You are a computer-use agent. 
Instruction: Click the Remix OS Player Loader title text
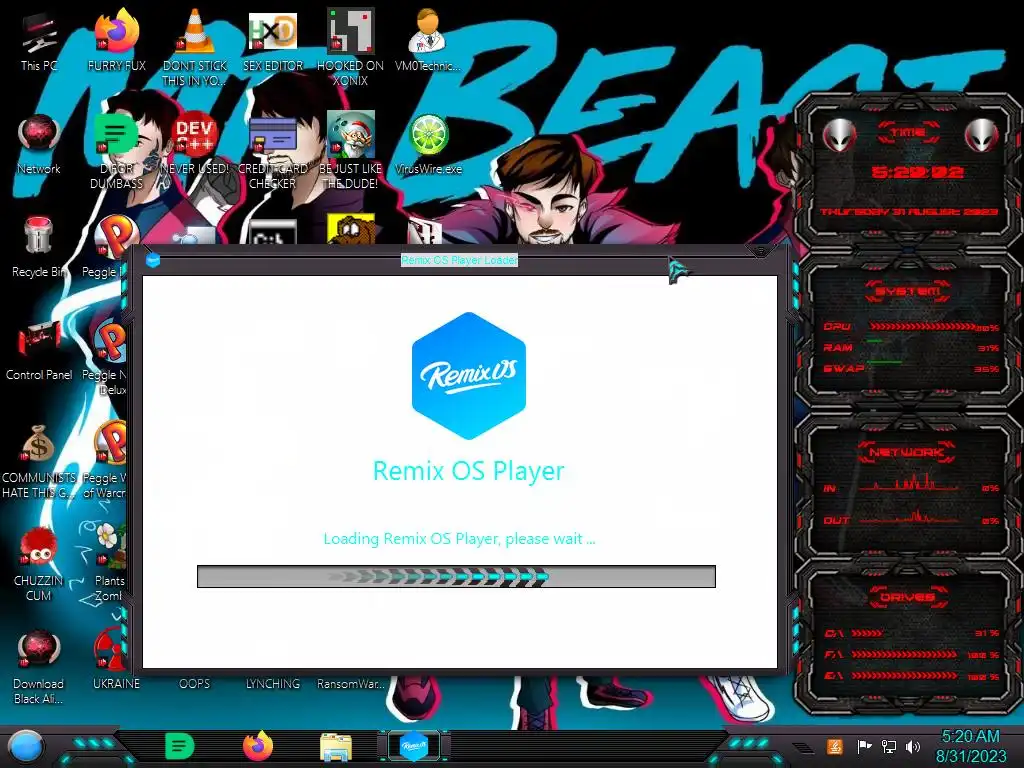click(x=459, y=260)
